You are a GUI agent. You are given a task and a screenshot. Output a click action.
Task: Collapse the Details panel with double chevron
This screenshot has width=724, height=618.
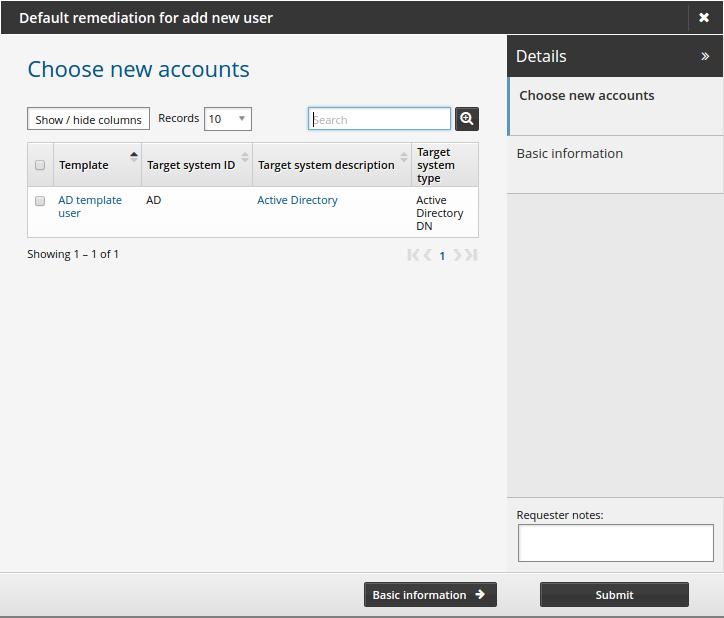705,57
